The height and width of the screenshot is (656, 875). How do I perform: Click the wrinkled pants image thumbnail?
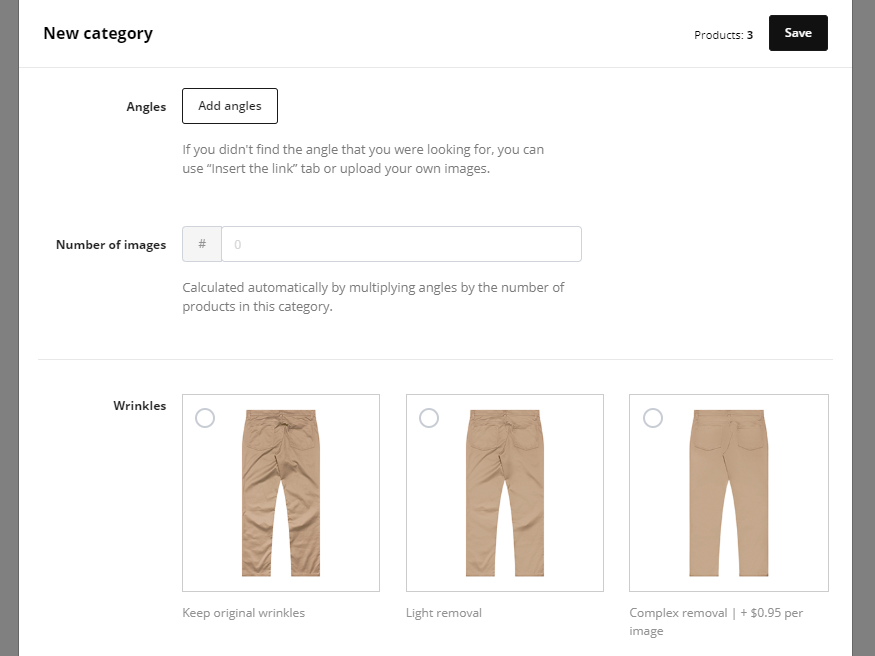point(280,493)
